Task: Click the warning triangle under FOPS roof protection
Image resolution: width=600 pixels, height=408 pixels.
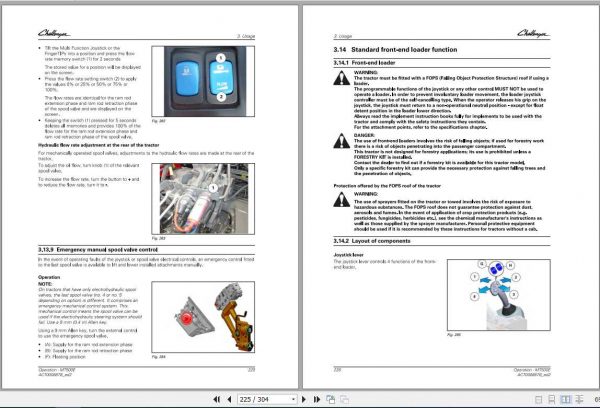Action: tap(341, 200)
